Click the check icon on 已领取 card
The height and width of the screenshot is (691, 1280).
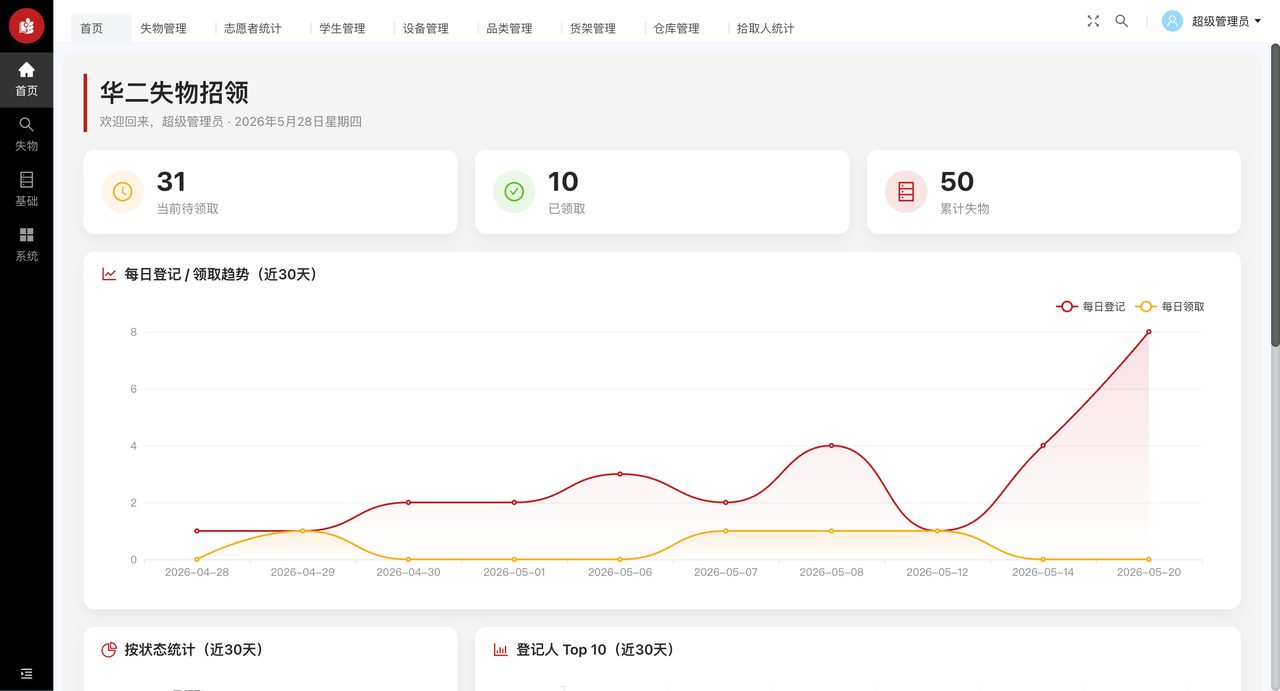[x=514, y=192]
